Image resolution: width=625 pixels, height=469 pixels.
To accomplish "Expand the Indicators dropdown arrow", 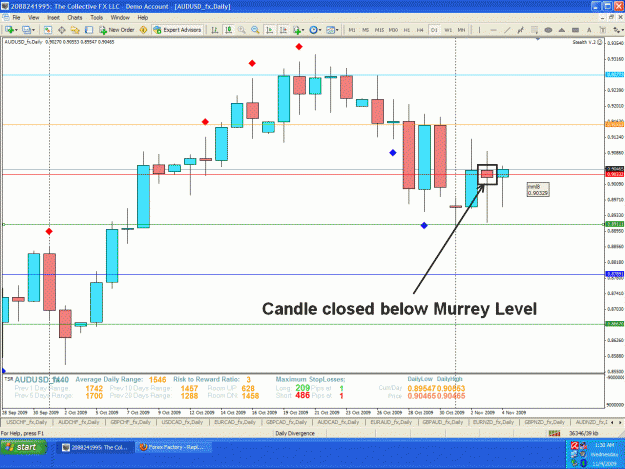I will pyautogui.click(x=303, y=30).
